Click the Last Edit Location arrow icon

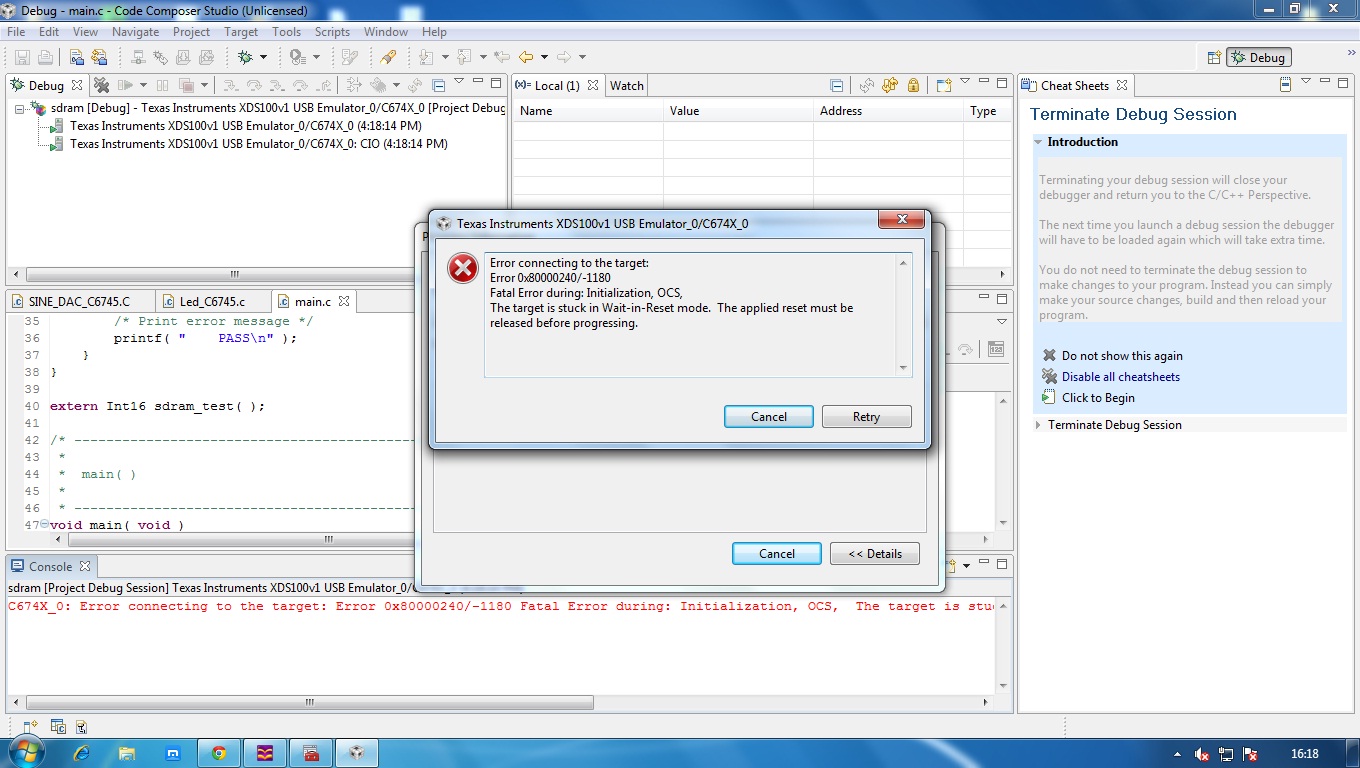pos(502,58)
